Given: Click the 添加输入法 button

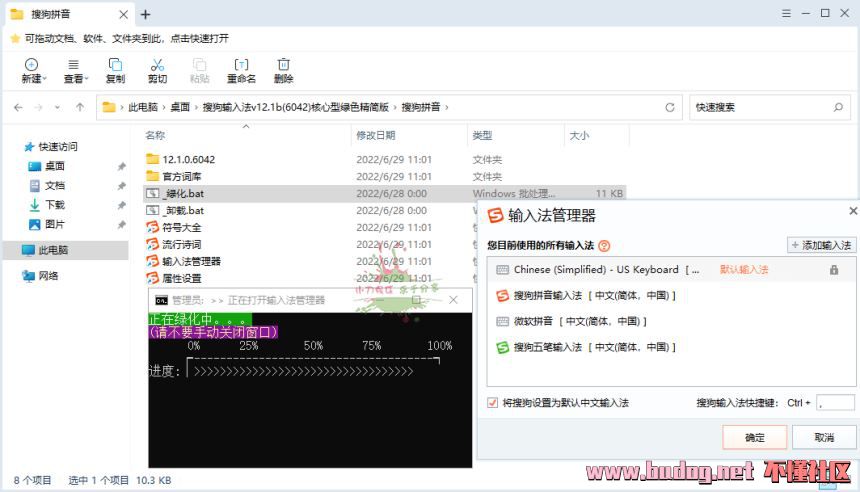Looking at the screenshot, I should pos(821,245).
